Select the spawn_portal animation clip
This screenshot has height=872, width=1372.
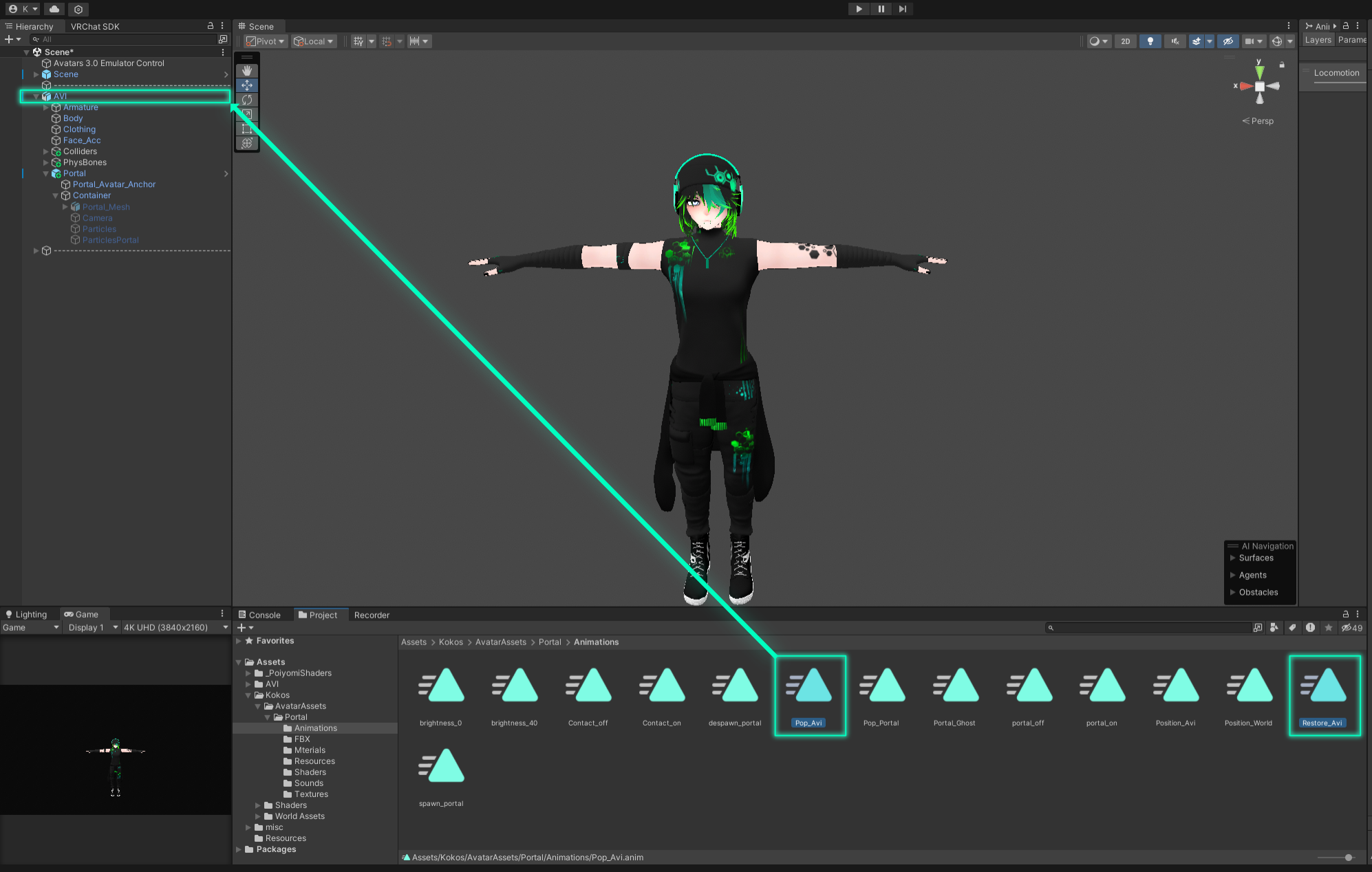(441, 776)
